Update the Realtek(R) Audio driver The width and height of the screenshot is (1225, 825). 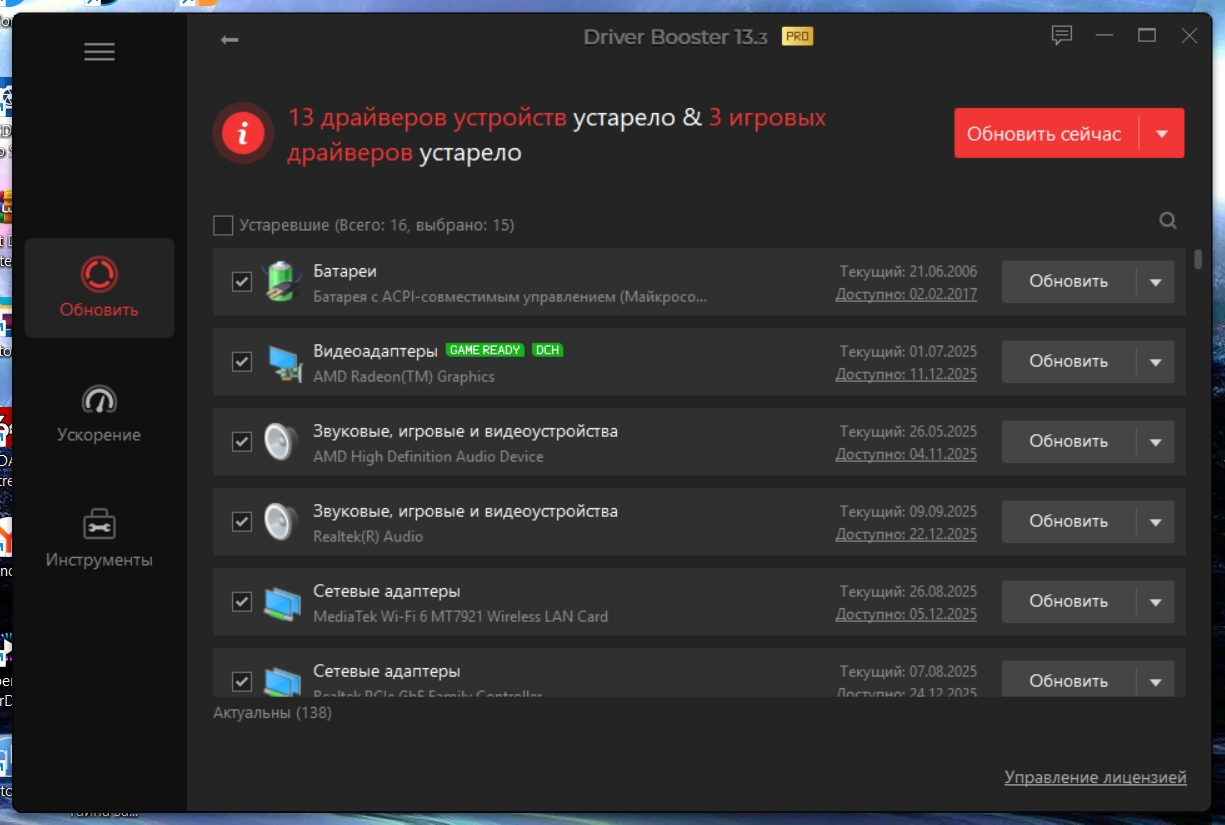coord(1069,522)
